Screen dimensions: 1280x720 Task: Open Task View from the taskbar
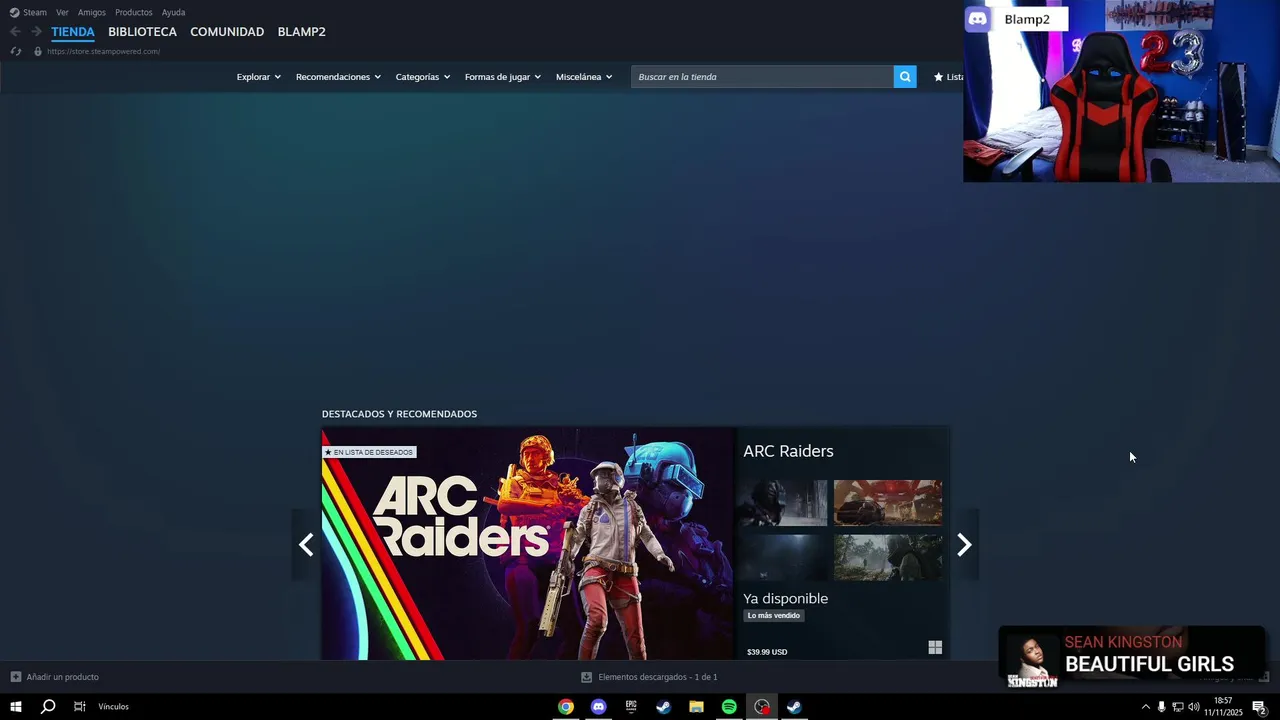80,707
